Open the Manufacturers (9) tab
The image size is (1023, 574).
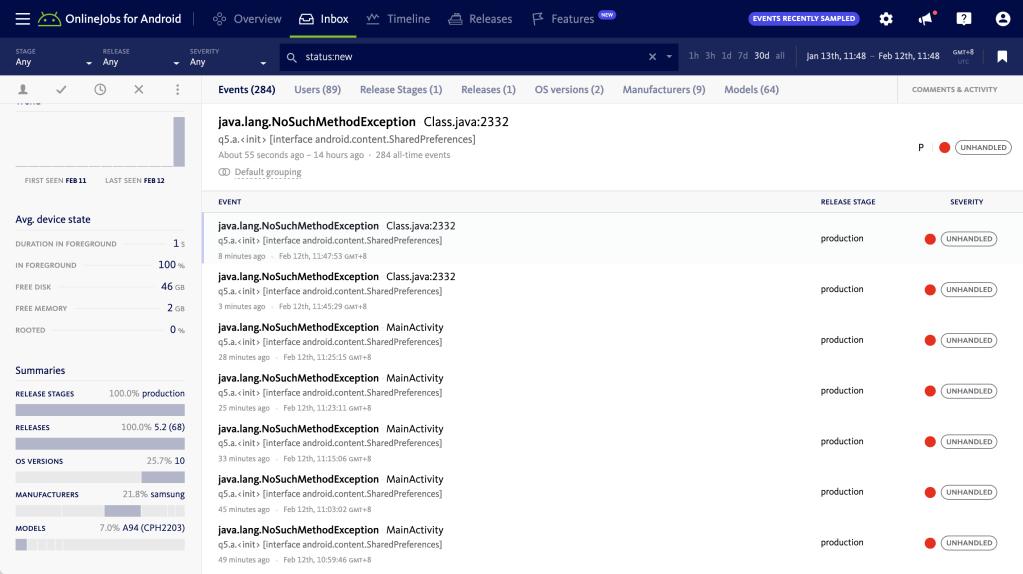click(663, 90)
